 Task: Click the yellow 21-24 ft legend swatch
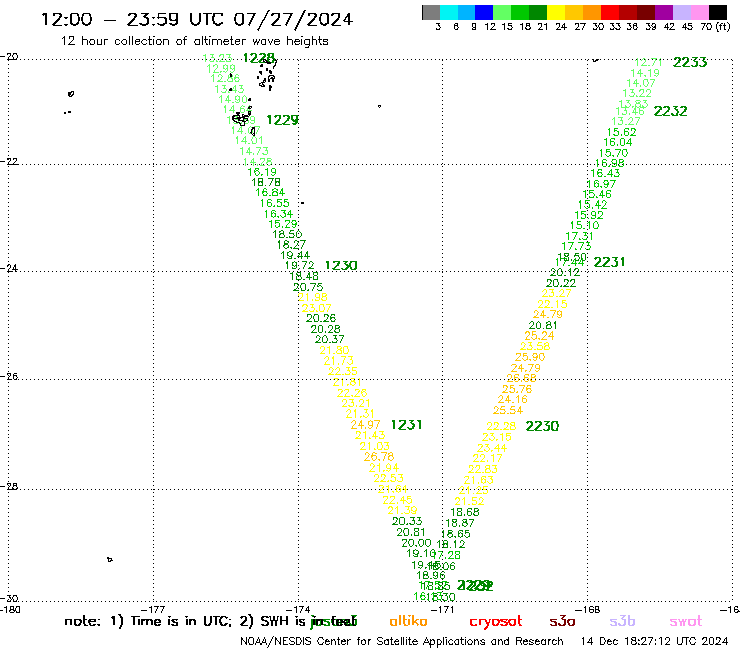[x=556, y=12]
